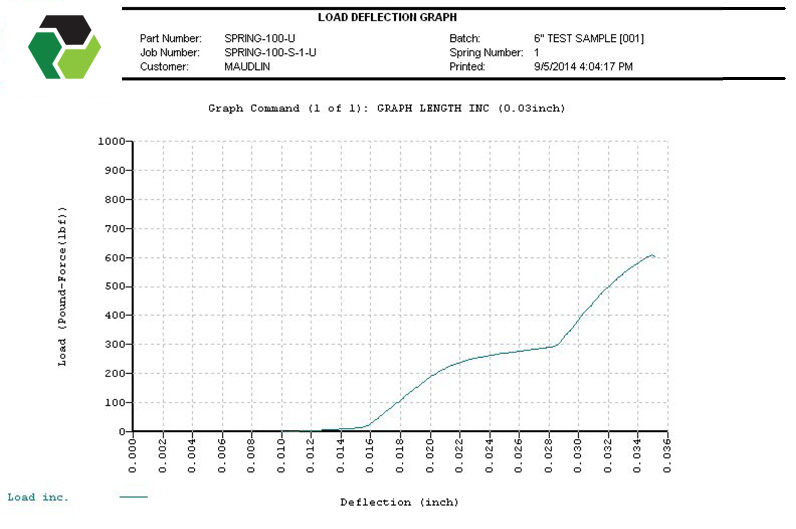This screenshot has height=529, width=796.
Task: Click the Spring Number: label
Action: (x=486, y=53)
